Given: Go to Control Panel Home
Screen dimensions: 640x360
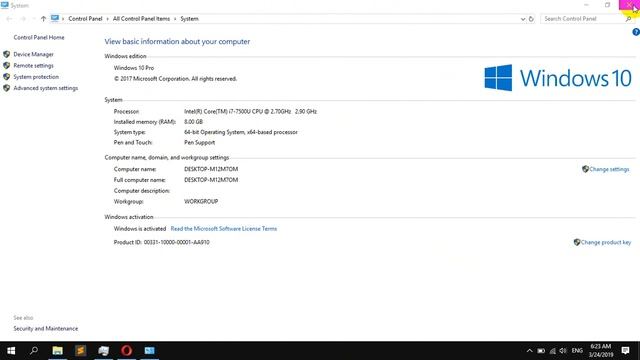Looking at the screenshot, I should pyautogui.click(x=39, y=38).
